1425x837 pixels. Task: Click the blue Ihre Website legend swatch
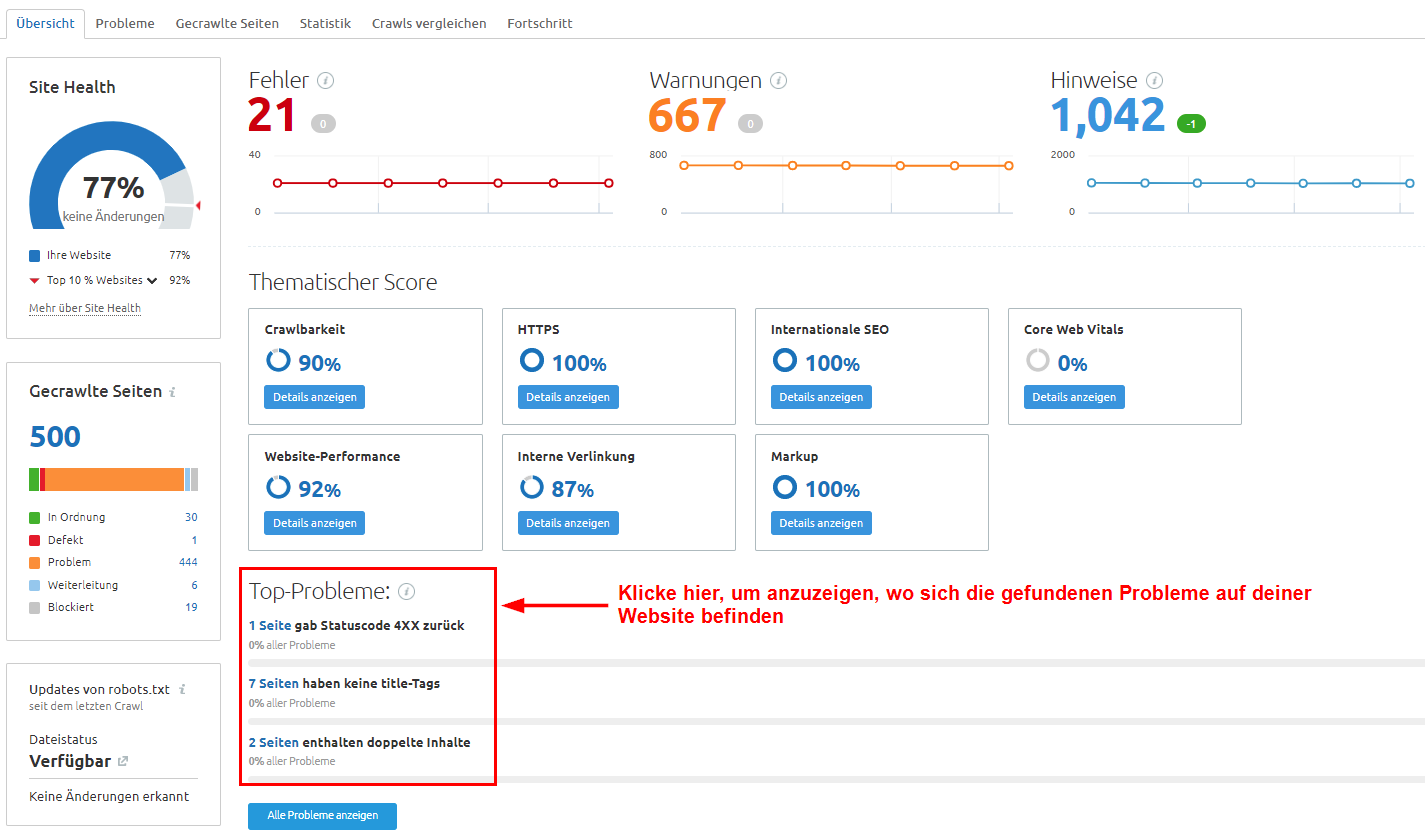click(34, 256)
